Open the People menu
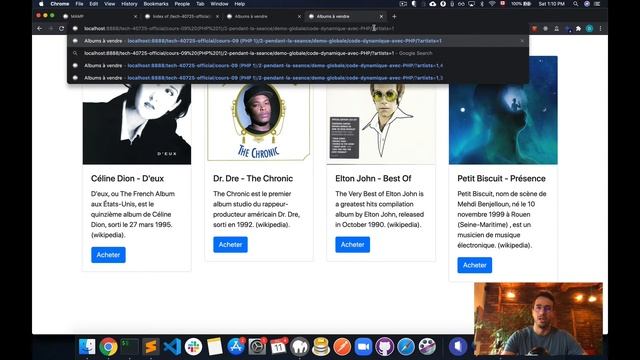The height and width of the screenshot is (360, 640). [182, 4]
